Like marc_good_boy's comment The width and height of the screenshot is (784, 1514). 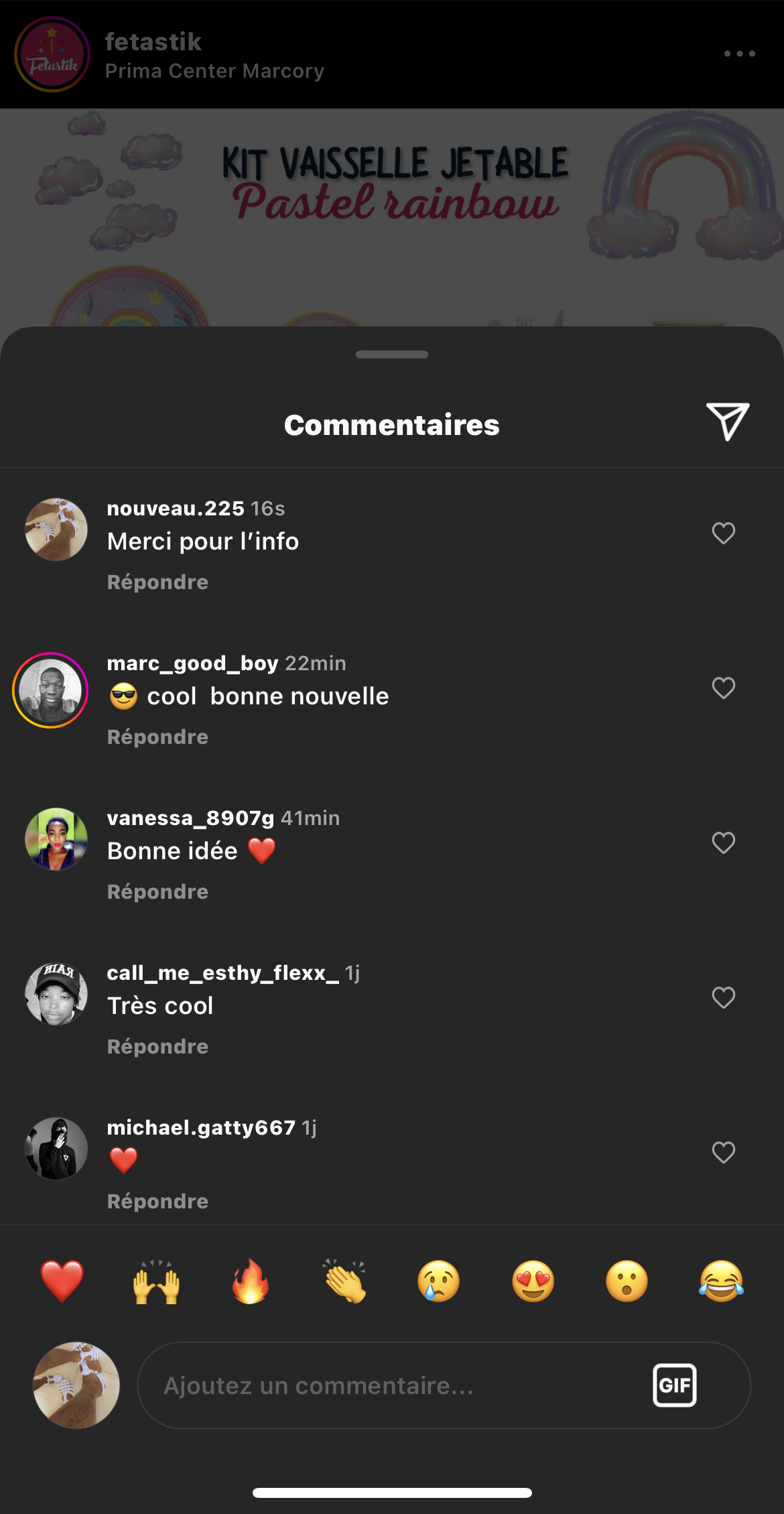point(723,688)
